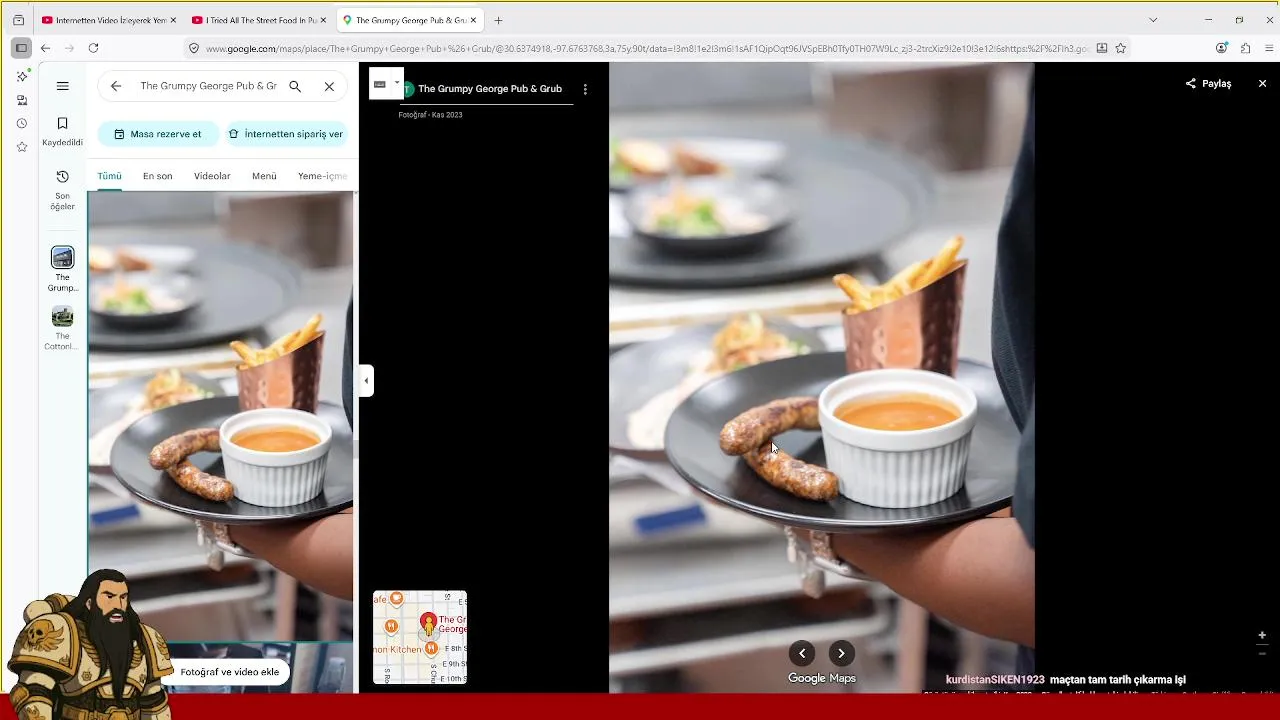Click Masa rezerve et button

coord(158,134)
